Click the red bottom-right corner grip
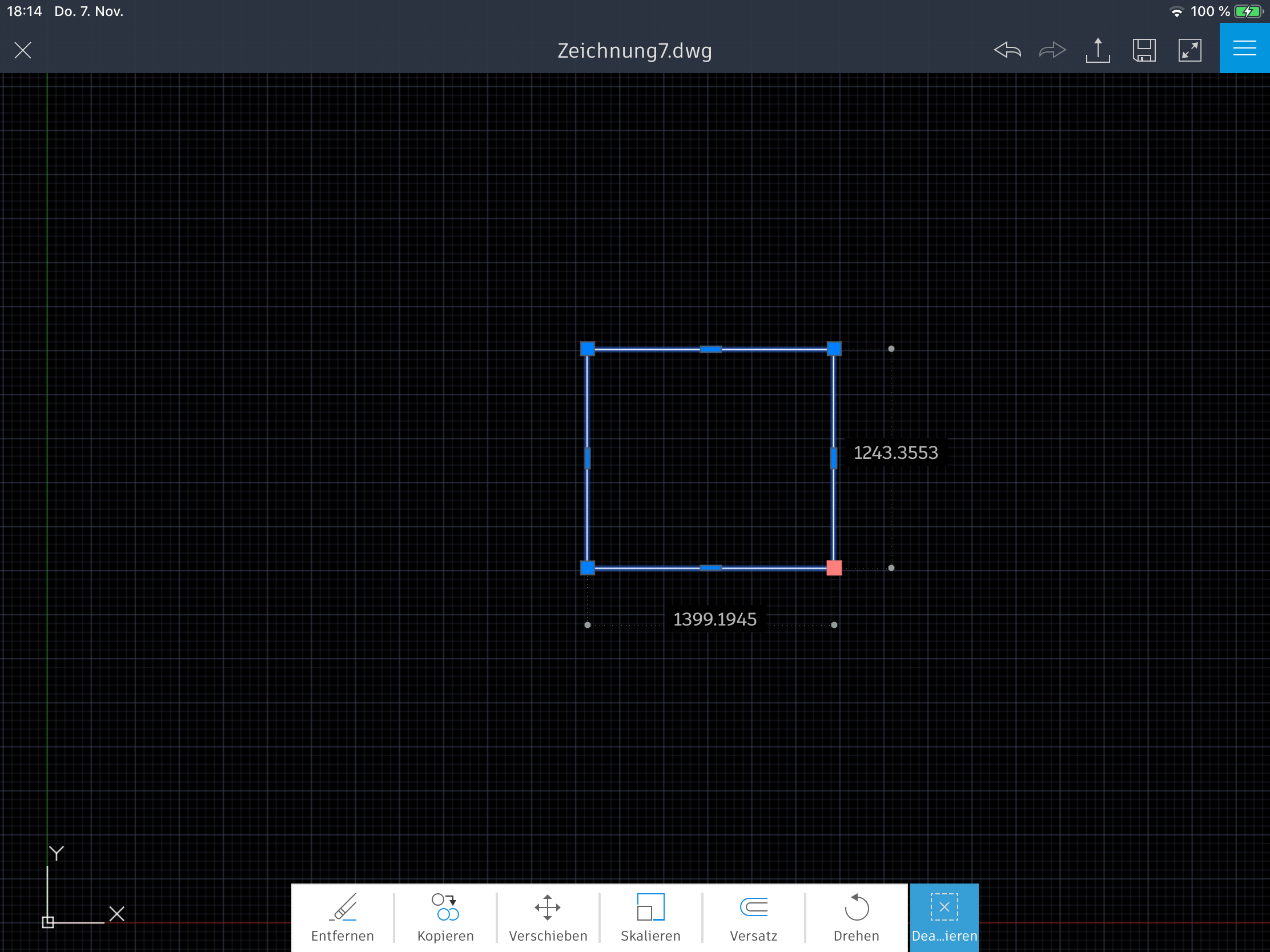This screenshot has height=952, width=1270. point(834,567)
